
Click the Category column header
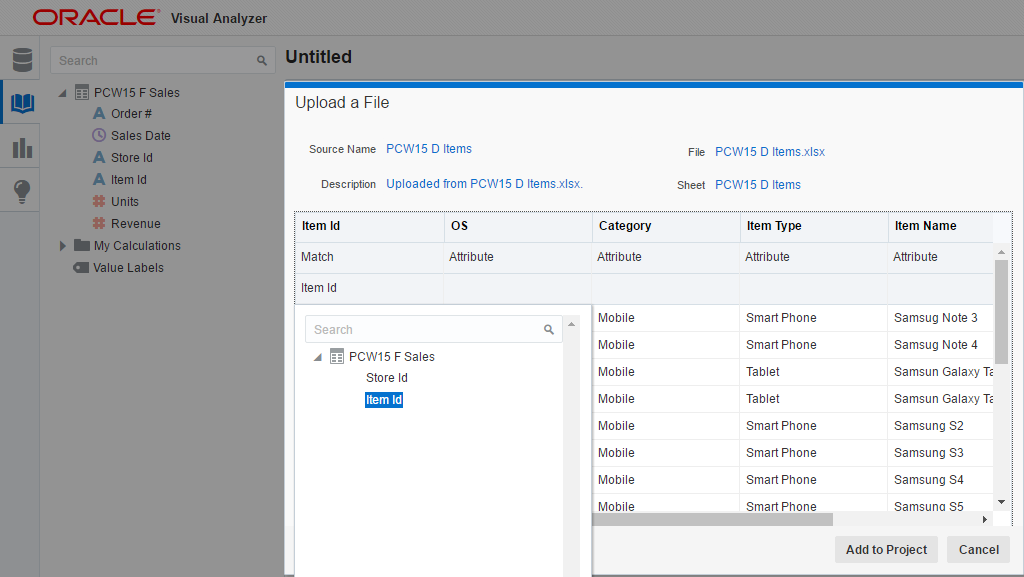tap(666, 226)
